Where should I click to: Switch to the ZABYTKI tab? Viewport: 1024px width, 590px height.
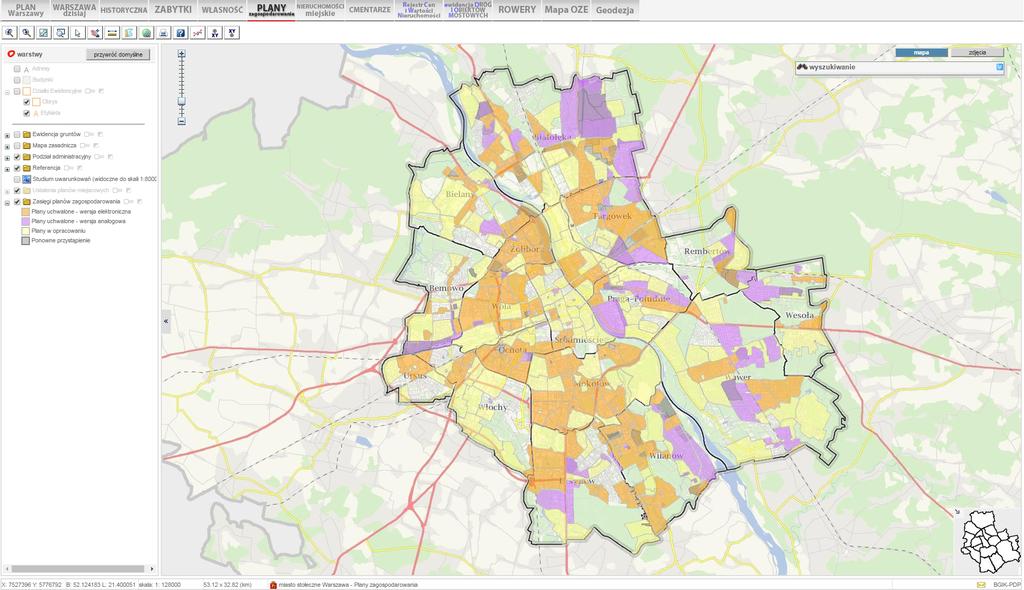(x=173, y=10)
